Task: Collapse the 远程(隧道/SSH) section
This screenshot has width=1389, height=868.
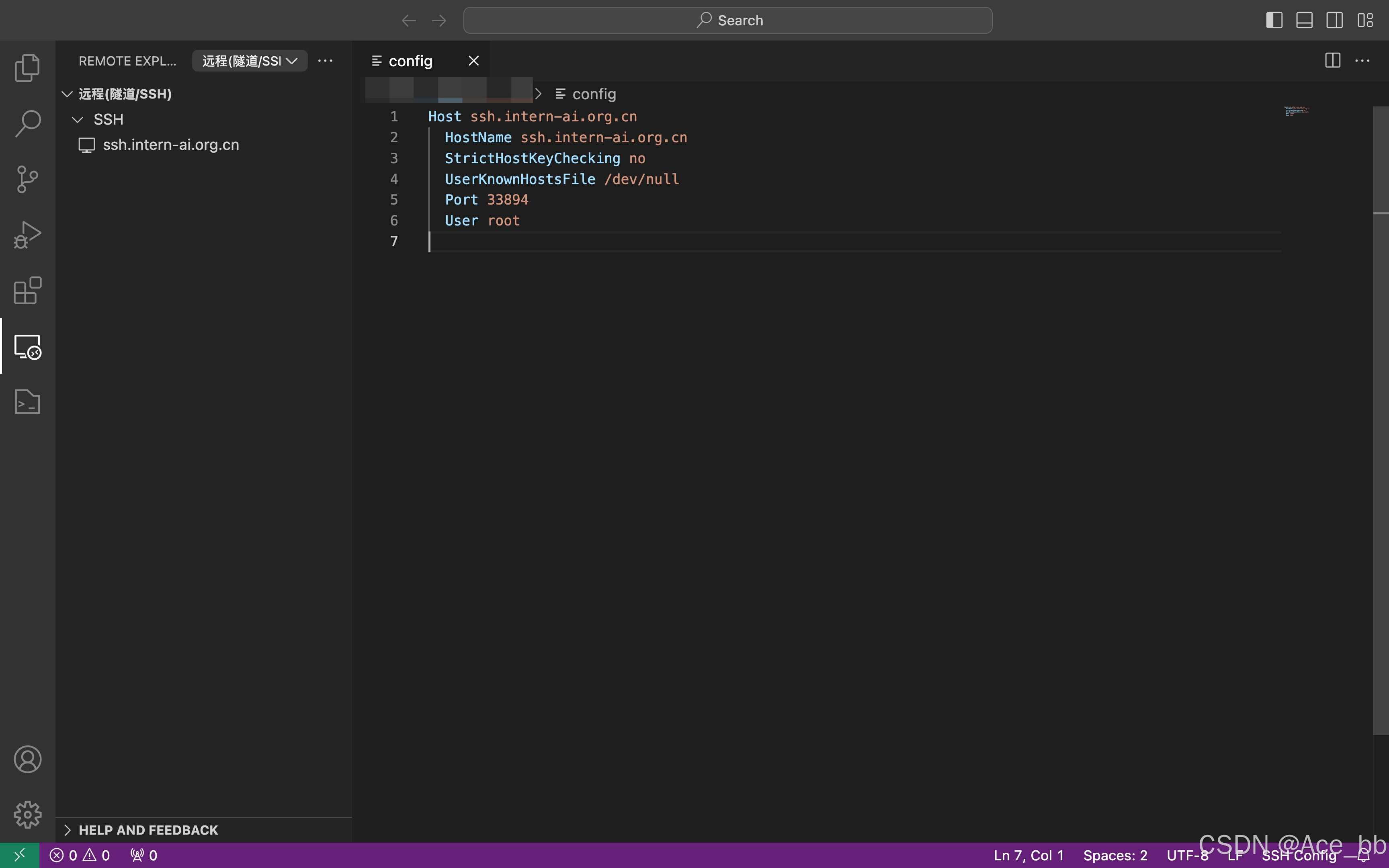Action: tap(67, 94)
